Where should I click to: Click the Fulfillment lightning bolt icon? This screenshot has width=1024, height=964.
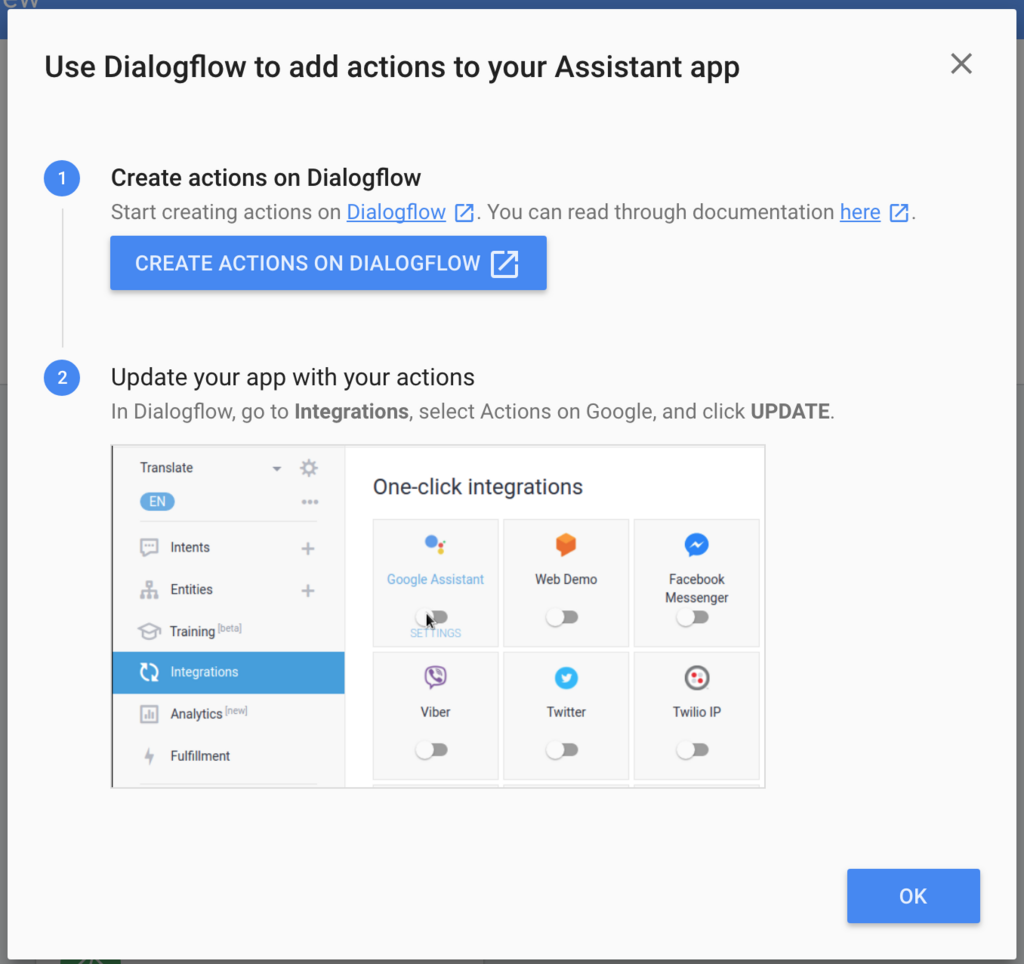149,756
